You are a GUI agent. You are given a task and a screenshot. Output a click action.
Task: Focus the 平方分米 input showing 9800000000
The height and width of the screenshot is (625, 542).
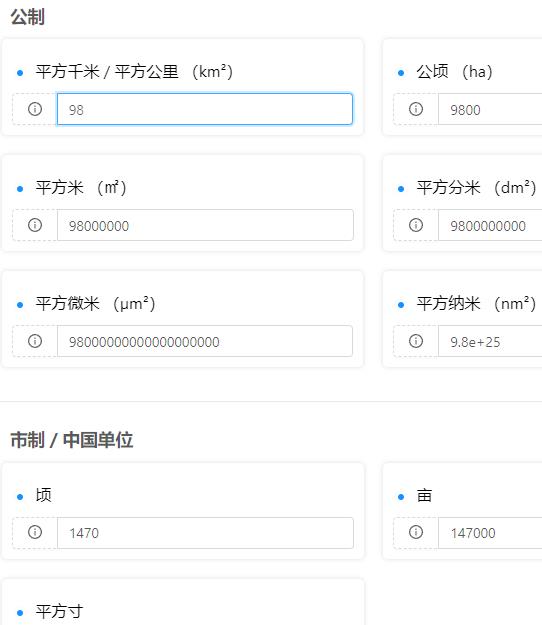pyautogui.click(x=490, y=225)
